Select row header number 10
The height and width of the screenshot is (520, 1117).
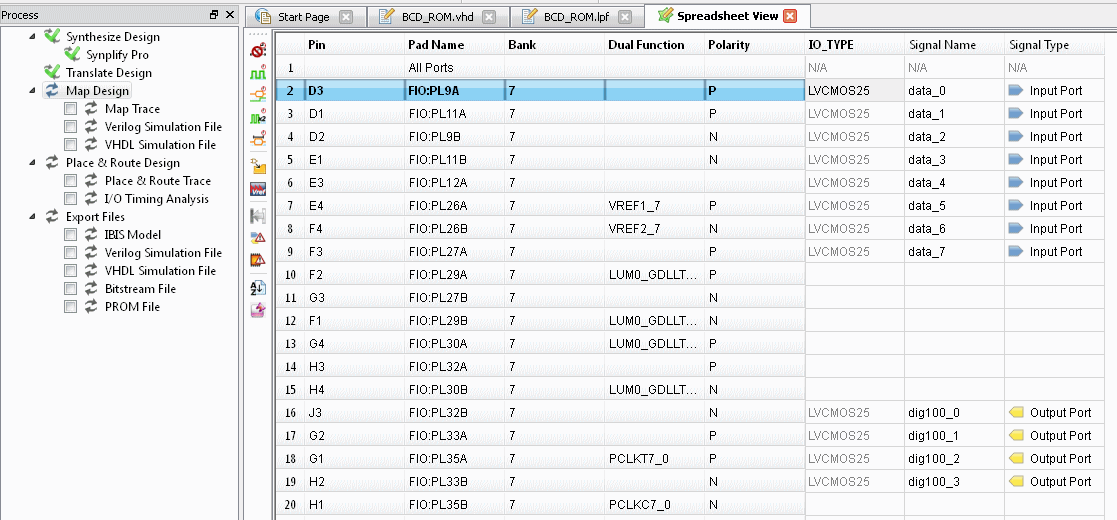[290, 275]
